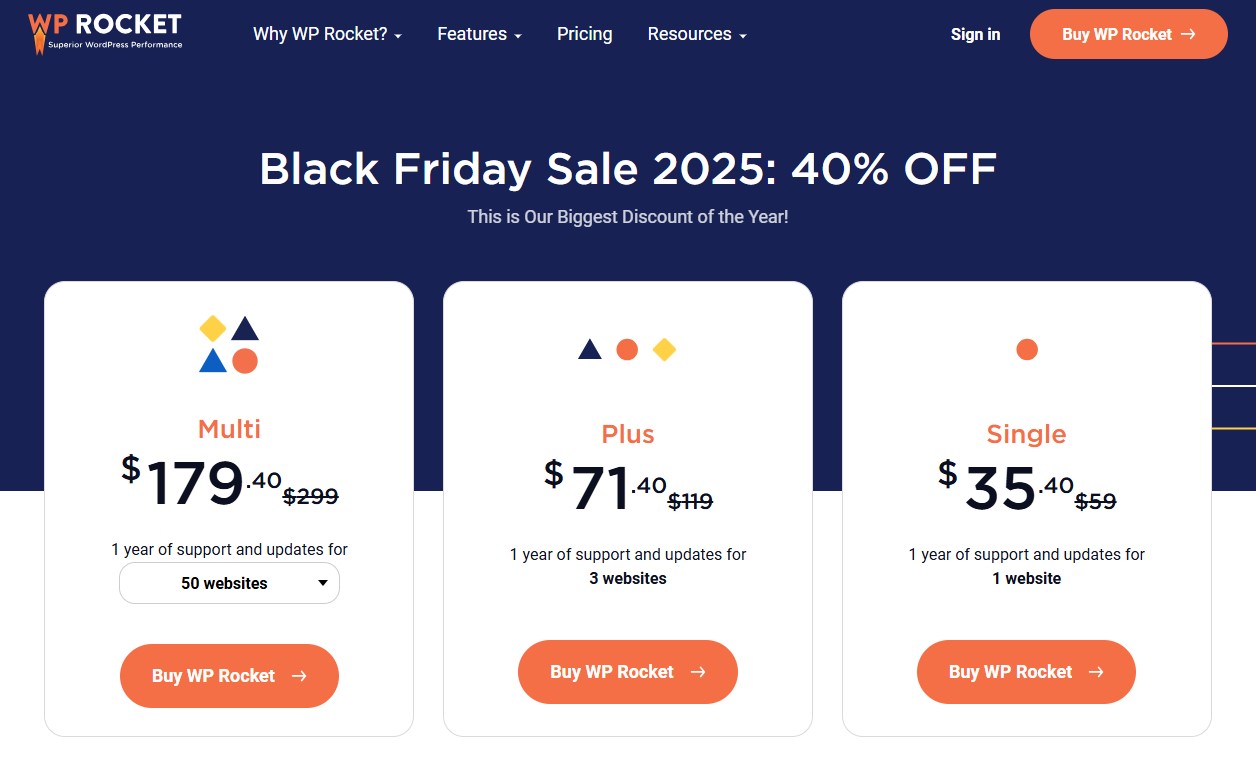The height and width of the screenshot is (761, 1256).
Task: Click the arrow on the Single plan's Buy button
Action: point(1097,672)
